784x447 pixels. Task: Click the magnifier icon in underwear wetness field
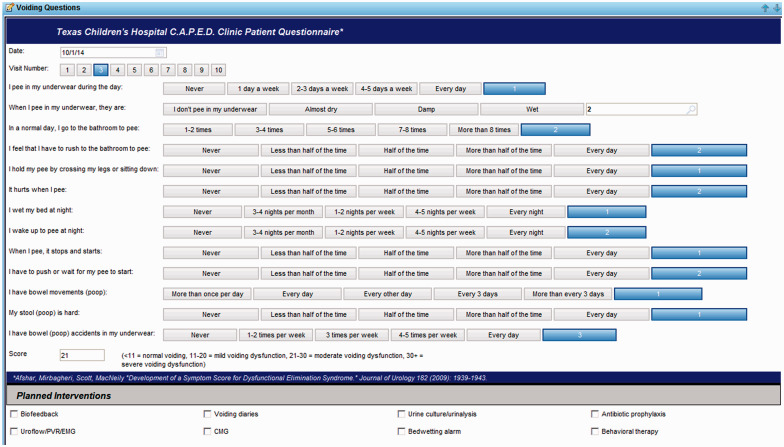pyautogui.click(x=690, y=110)
